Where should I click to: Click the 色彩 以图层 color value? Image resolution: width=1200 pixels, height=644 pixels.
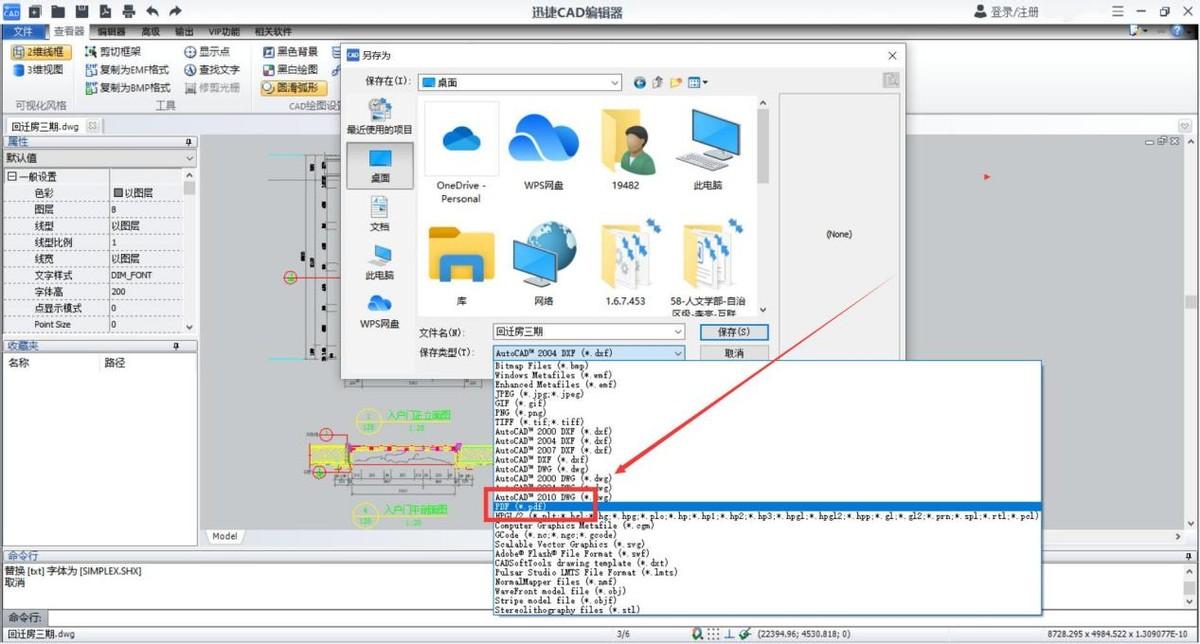146,193
